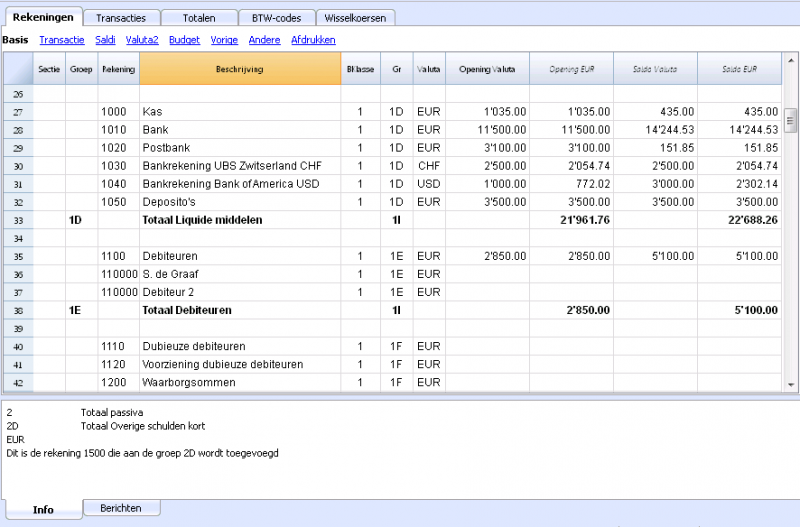
Task: Click the Sectie column header
Action: point(49,69)
